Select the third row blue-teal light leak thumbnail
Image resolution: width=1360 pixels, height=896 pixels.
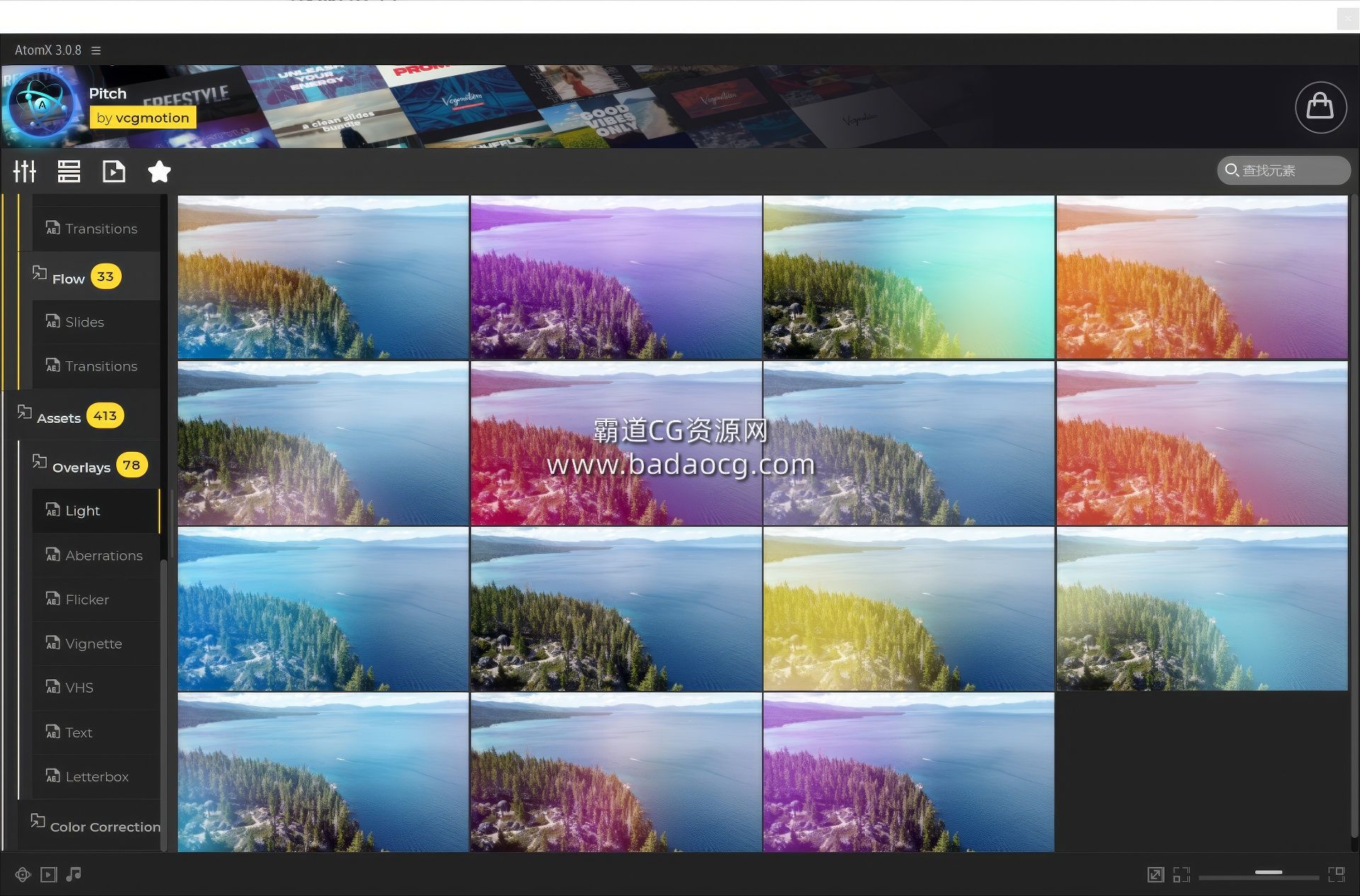pyautogui.click(x=323, y=609)
